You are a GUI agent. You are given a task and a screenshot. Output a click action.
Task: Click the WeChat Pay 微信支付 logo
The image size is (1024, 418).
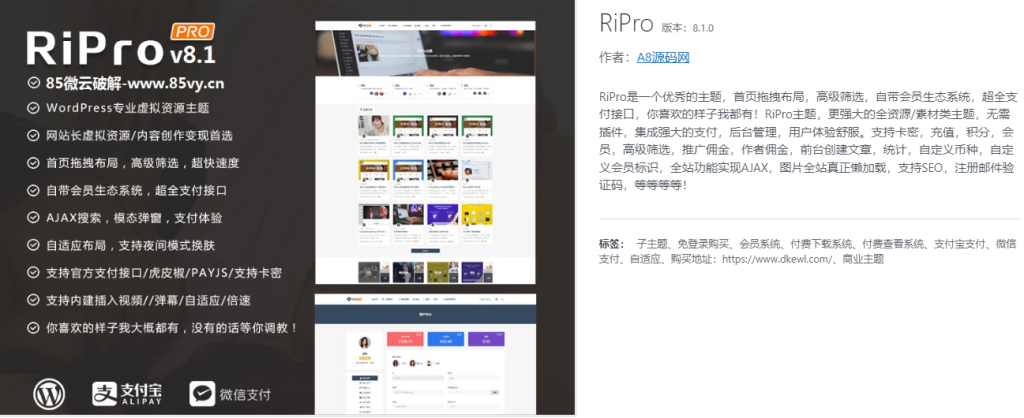[230, 394]
